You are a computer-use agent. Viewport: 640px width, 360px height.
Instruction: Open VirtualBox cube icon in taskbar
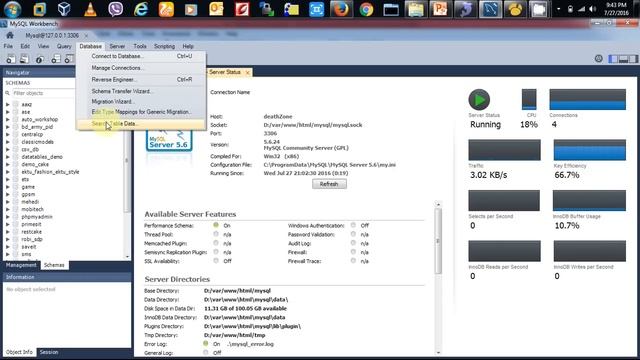[64, 9]
